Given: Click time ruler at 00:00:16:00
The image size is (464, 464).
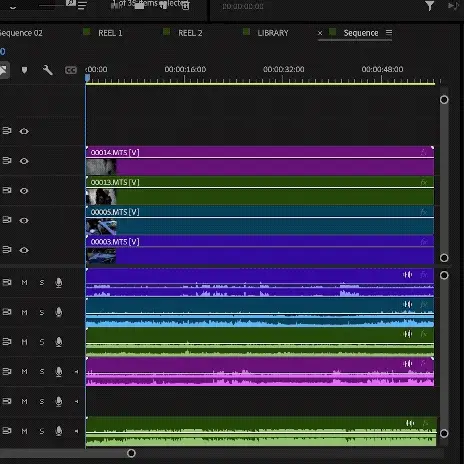Looking at the screenshot, I should point(185,69).
